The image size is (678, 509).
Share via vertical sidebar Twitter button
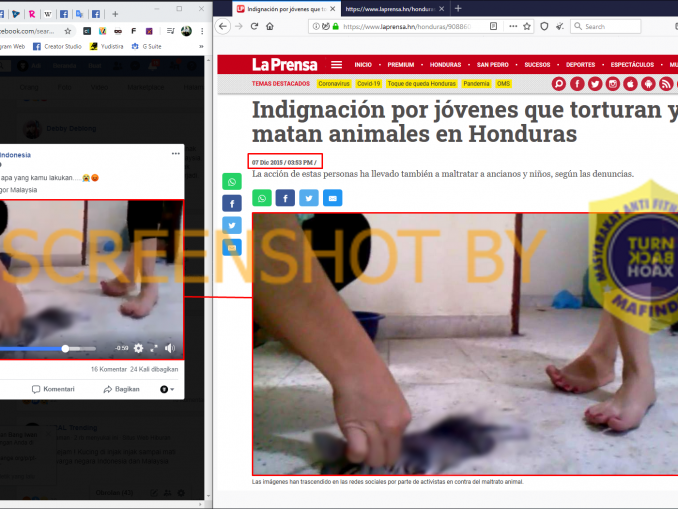pyautogui.click(x=232, y=225)
